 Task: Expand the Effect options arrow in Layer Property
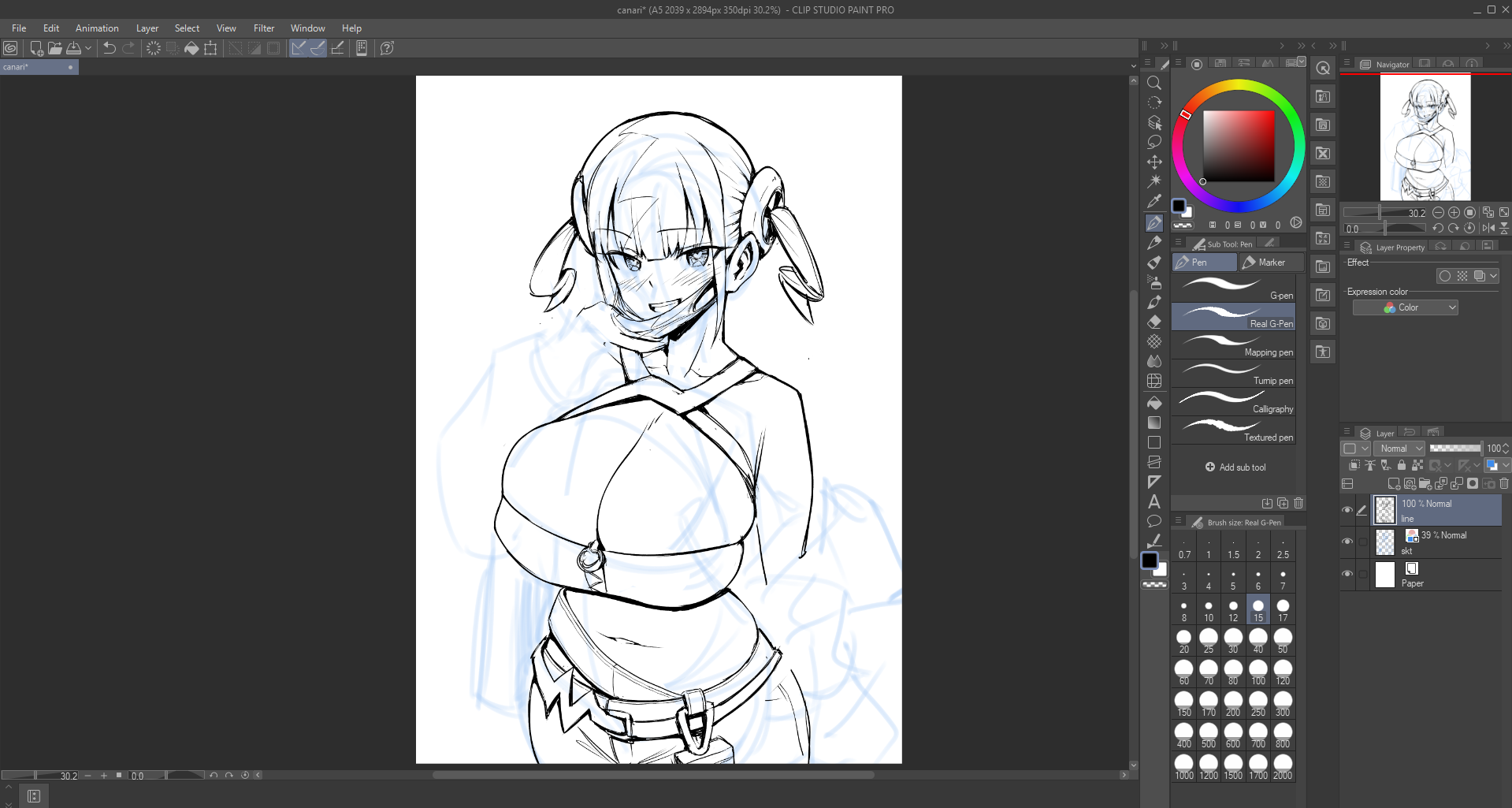1494,276
